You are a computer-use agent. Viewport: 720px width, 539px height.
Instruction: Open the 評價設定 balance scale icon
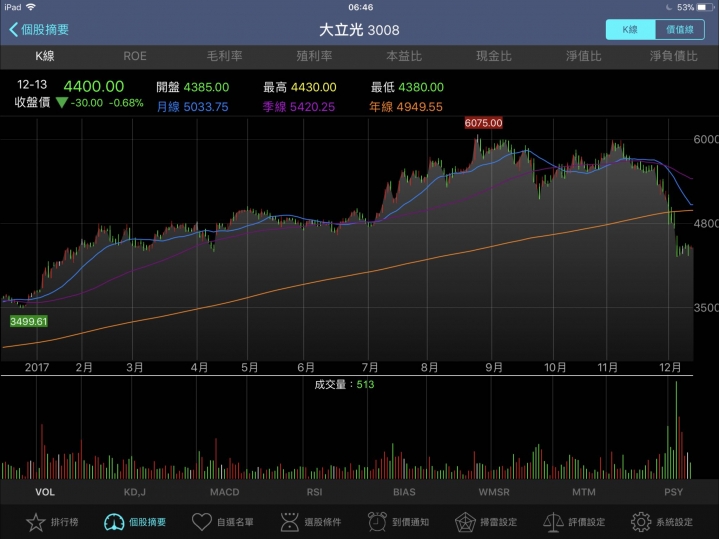[553, 522]
